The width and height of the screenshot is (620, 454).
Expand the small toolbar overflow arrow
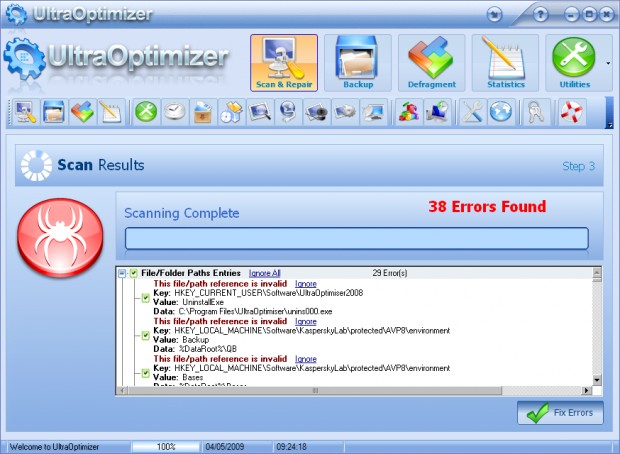coord(609,125)
